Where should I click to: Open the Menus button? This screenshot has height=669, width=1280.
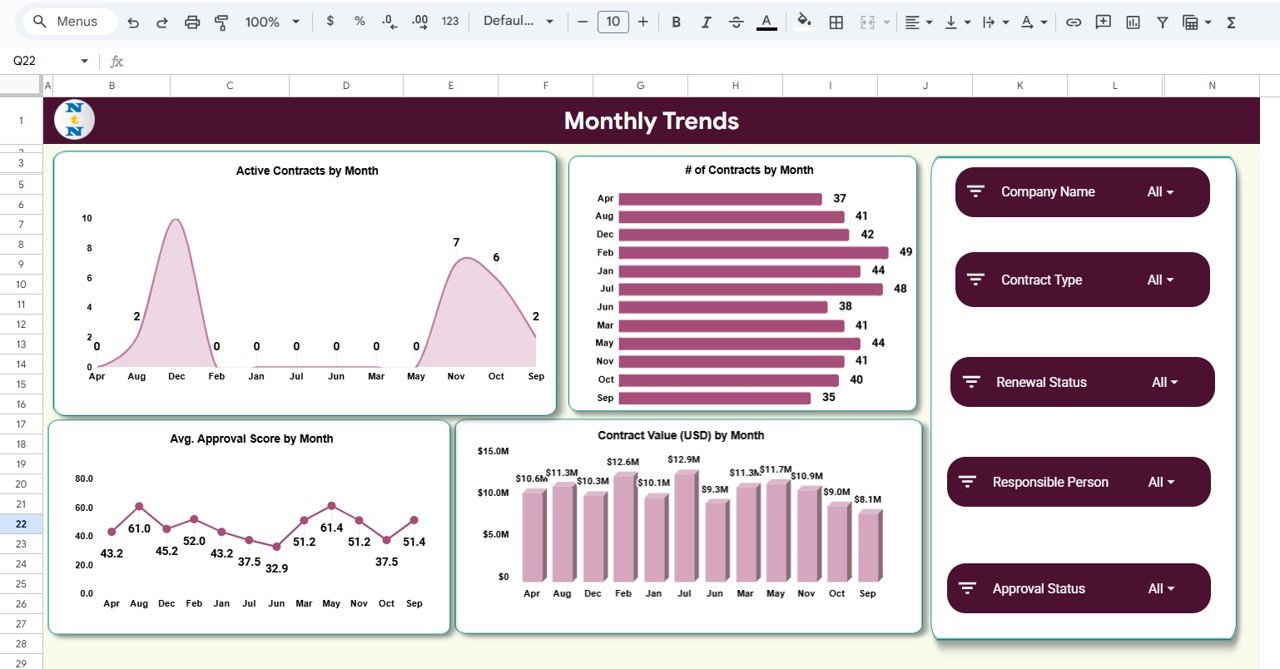[x=67, y=20]
